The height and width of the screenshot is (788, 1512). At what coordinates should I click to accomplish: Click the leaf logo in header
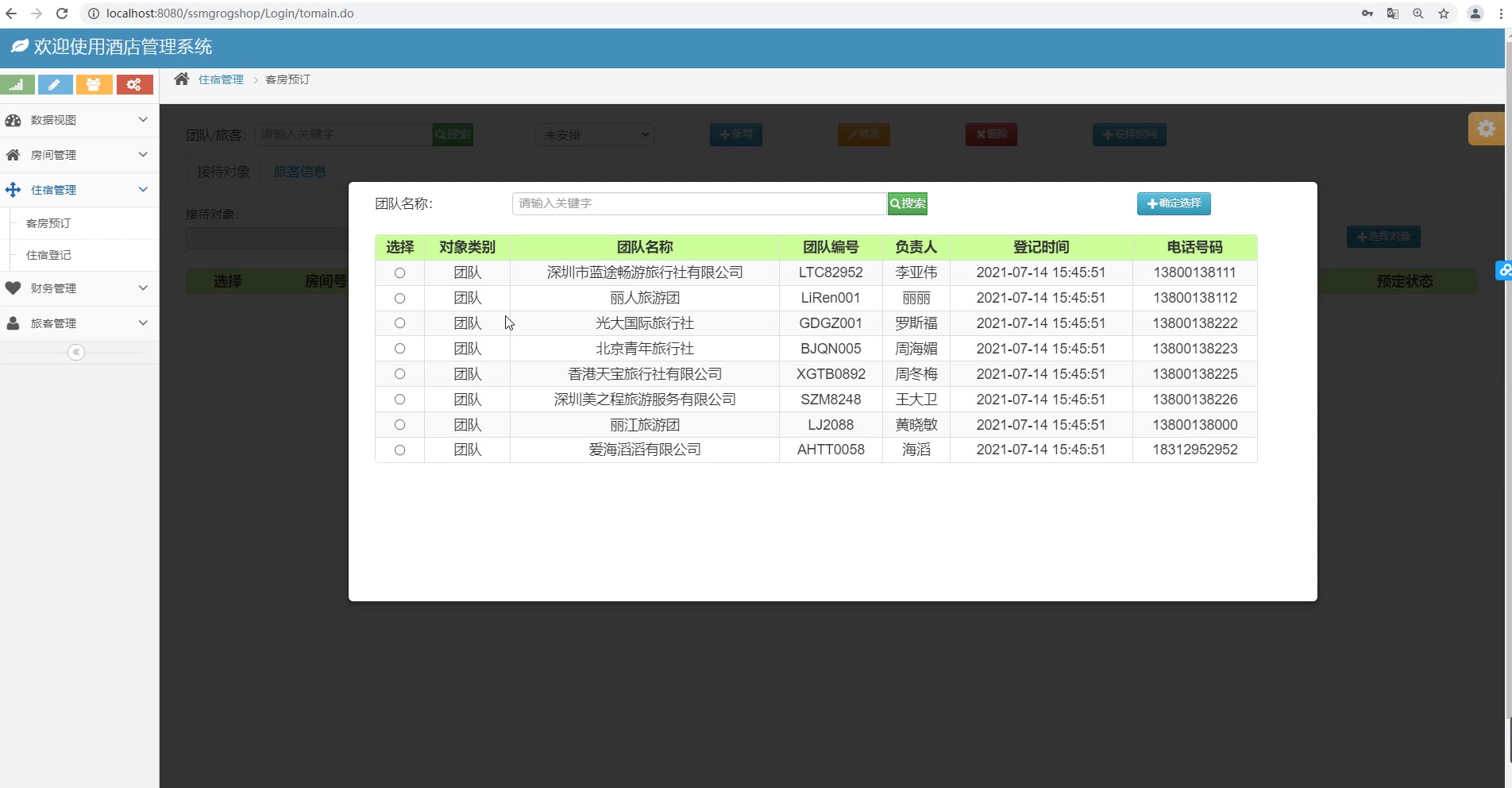[20, 47]
